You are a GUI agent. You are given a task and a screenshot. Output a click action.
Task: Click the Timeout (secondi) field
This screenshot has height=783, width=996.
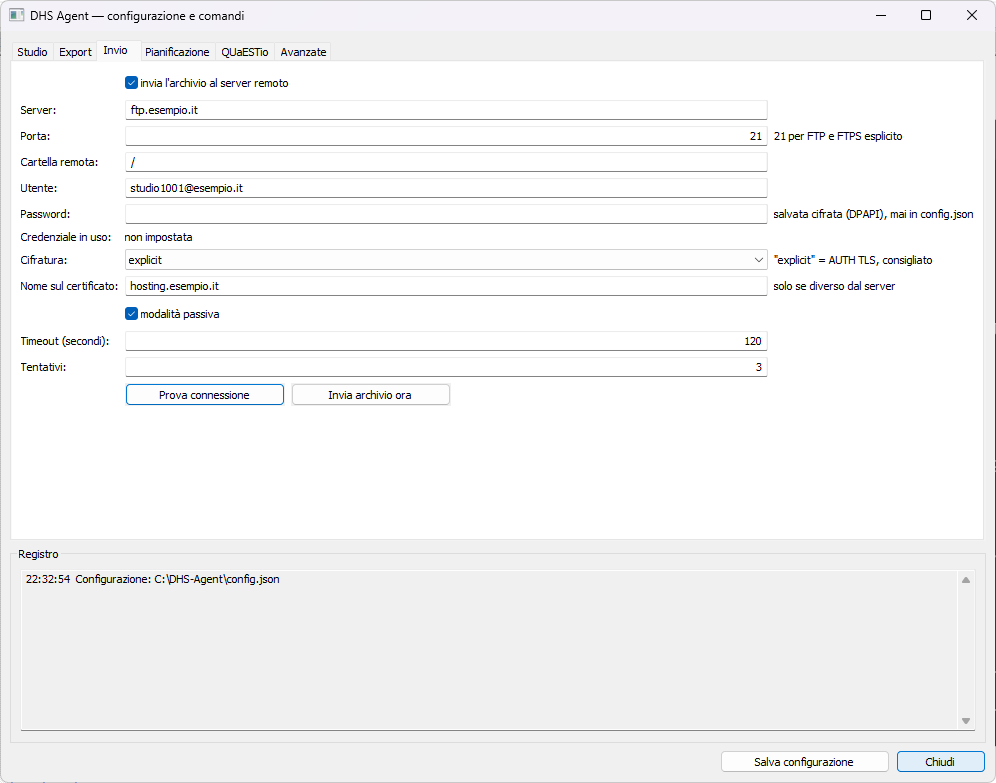pos(446,341)
